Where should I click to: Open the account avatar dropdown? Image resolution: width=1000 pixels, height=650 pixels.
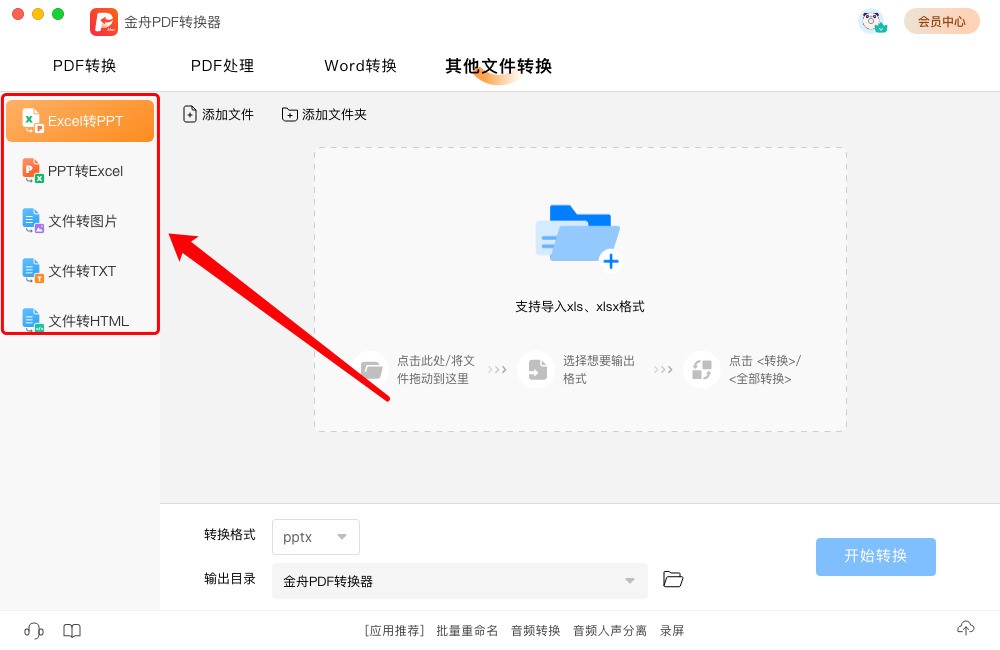(873, 20)
